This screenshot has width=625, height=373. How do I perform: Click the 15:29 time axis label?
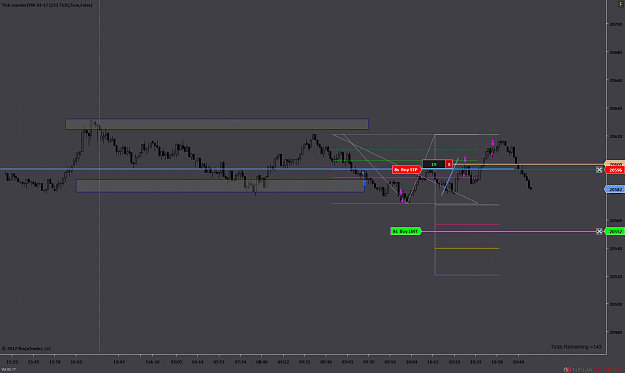click(12, 362)
